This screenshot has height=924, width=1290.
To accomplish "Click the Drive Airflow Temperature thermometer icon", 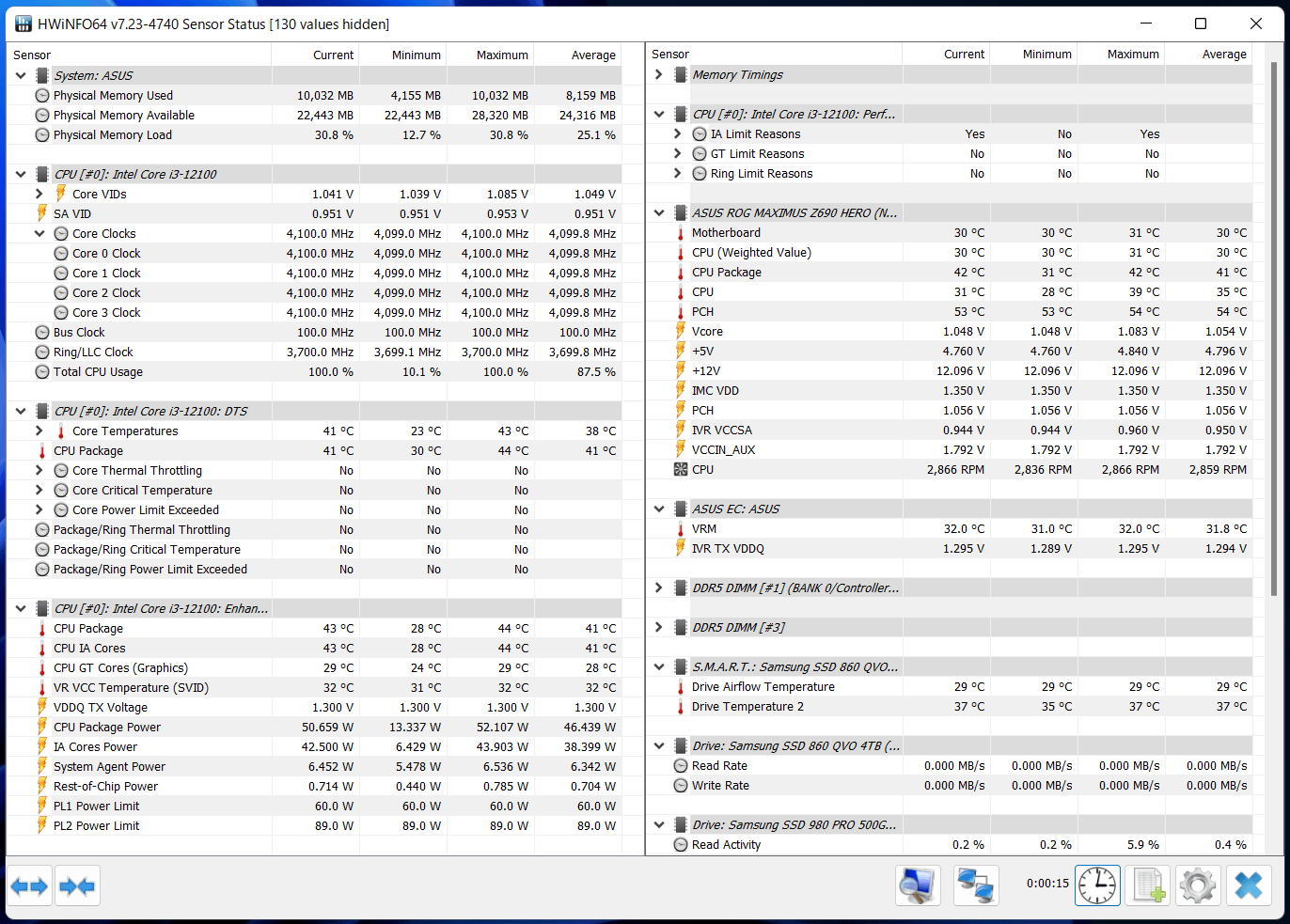I will 681,686.
